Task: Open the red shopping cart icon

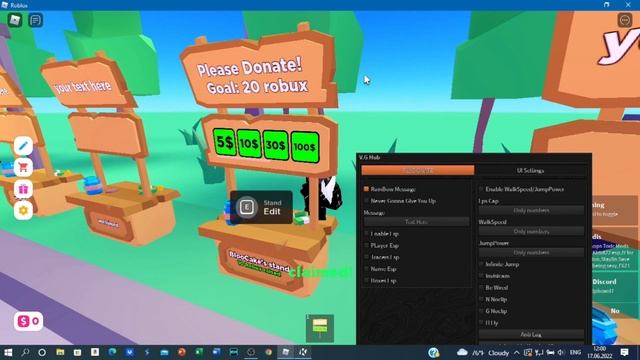Action: (23, 167)
